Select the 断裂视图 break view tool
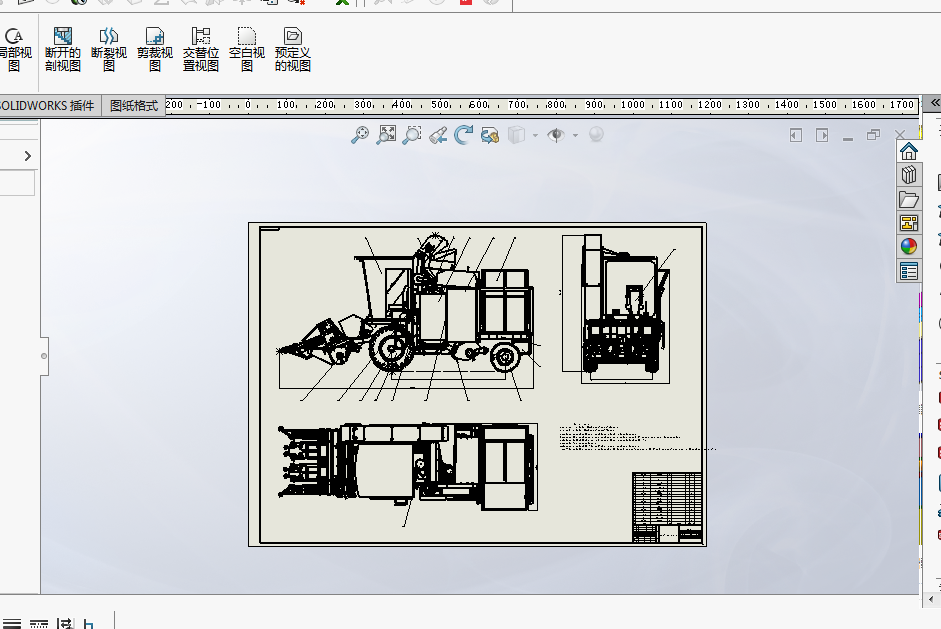This screenshot has width=941, height=629. click(x=109, y=49)
